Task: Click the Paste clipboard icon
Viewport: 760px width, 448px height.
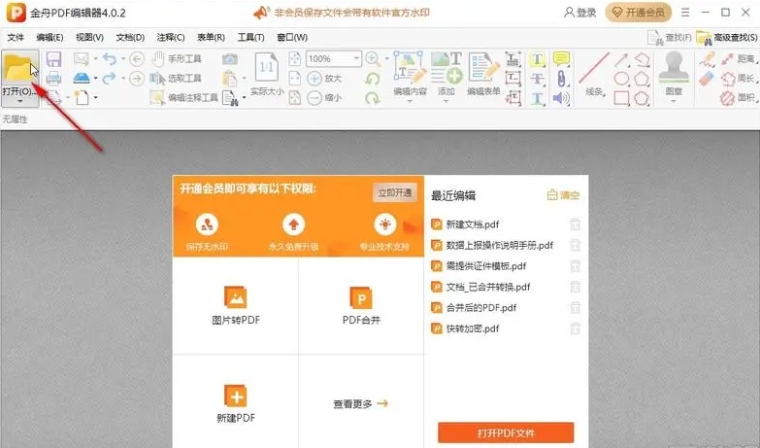Action: [x=229, y=78]
